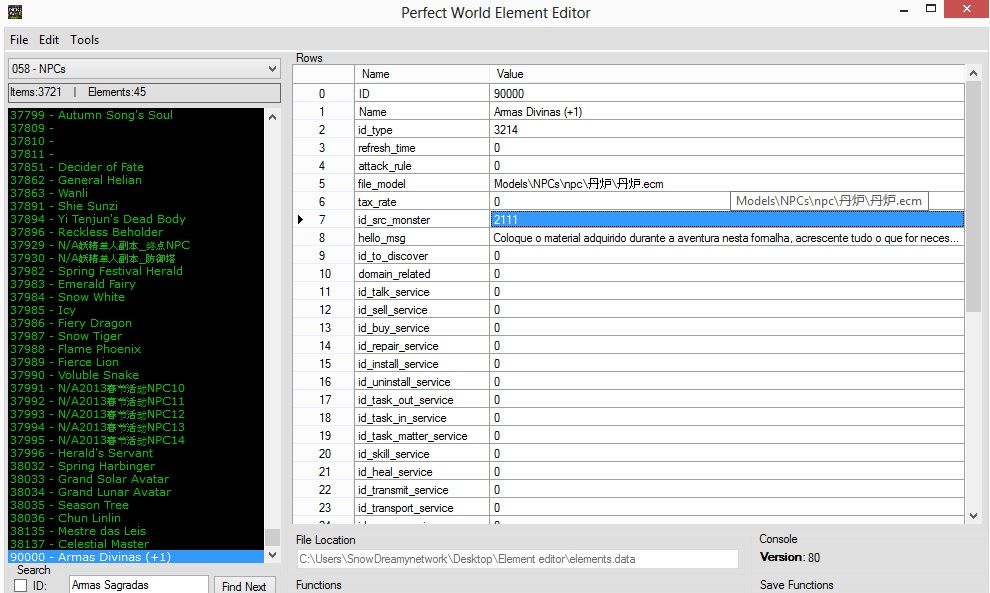Select Snow White in the item list
Viewport: 990px width, 593px height.
(91, 297)
